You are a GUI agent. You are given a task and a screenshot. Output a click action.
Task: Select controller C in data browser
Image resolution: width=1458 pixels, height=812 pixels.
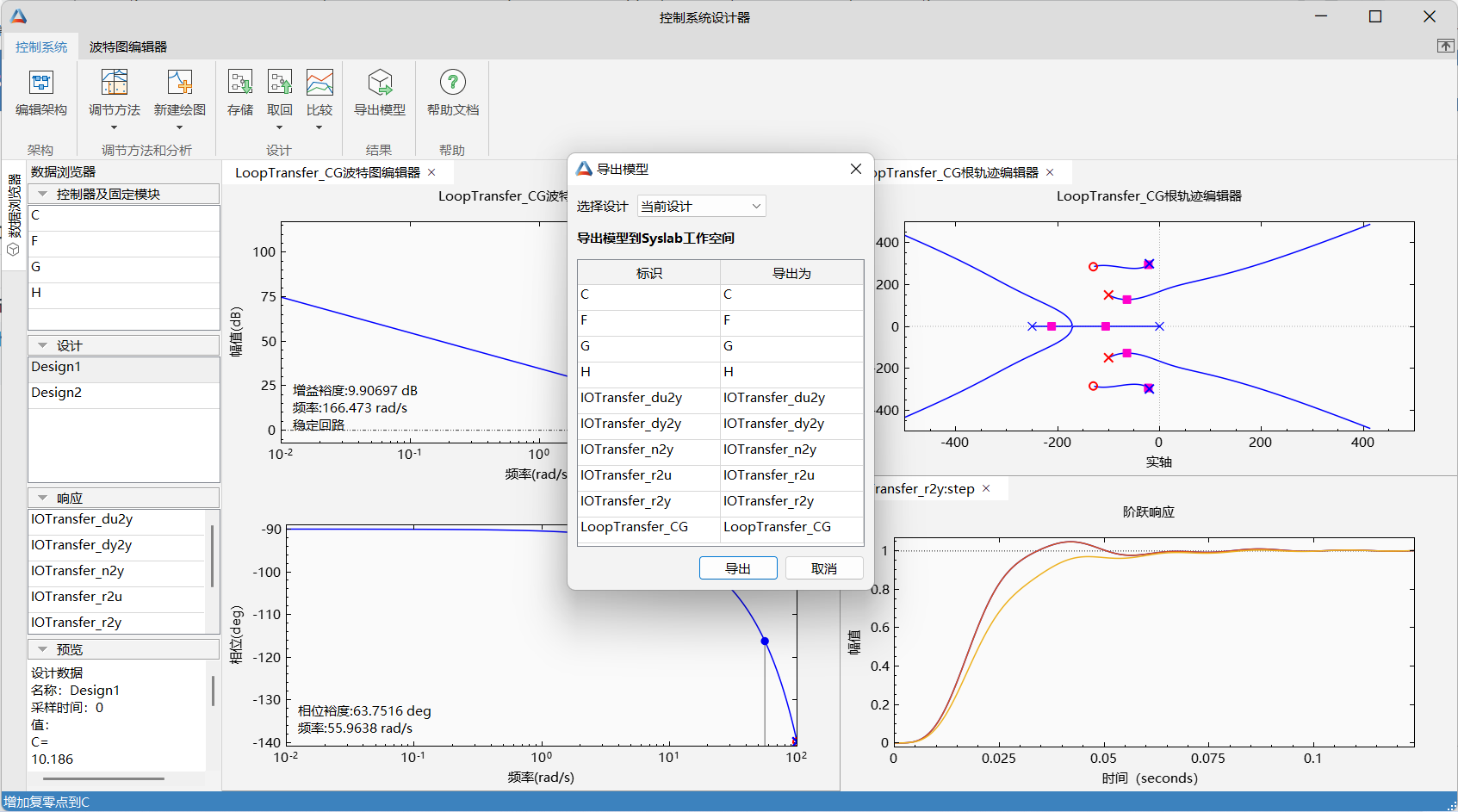click(x=124, y=218)
